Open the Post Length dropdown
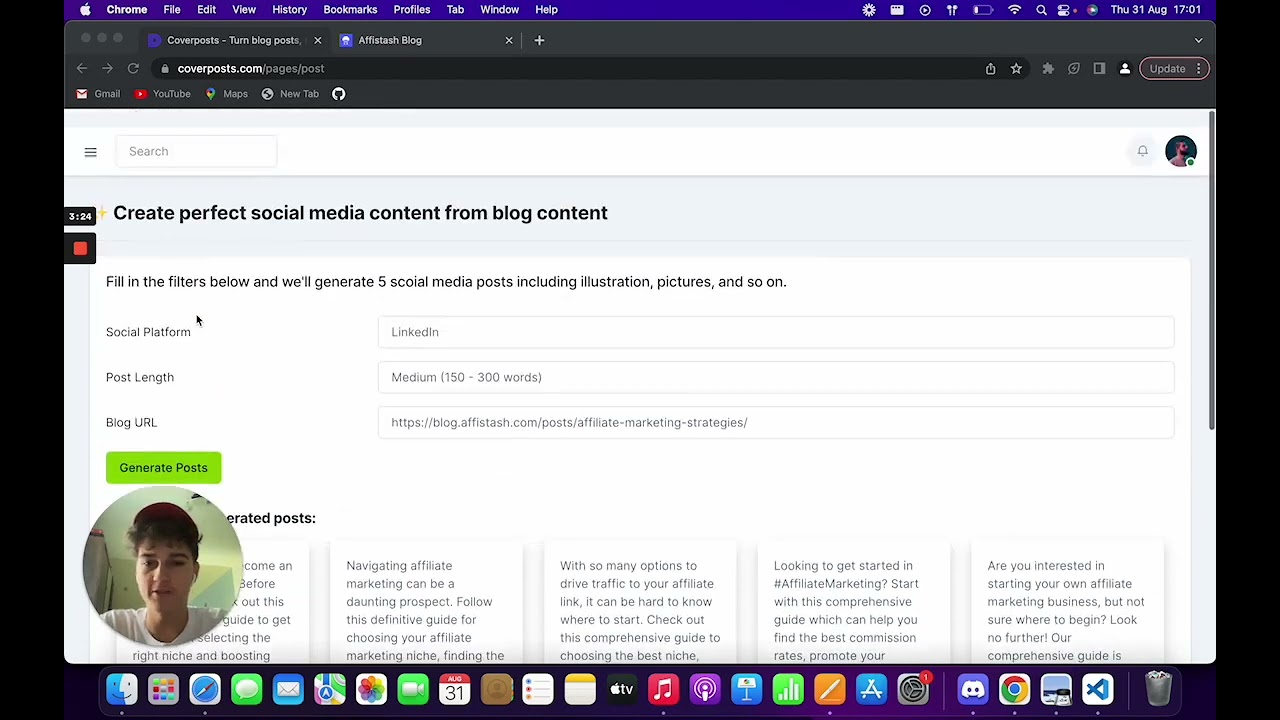Viewport: 1280px width, 720px height. tap(776, 377)
